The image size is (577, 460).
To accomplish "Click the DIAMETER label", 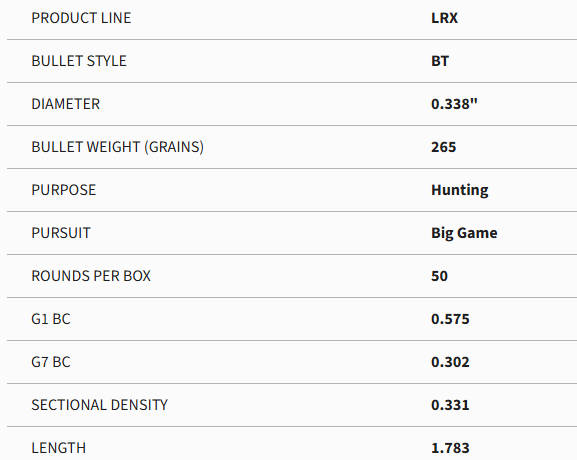I will 66,104.
